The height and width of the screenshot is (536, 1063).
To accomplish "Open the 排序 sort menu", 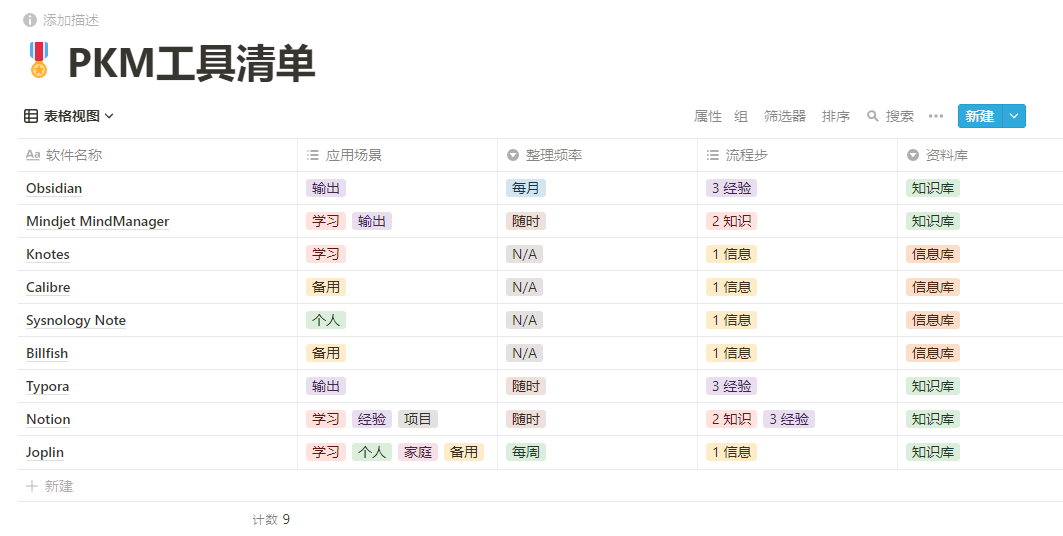I will point(836,117).
